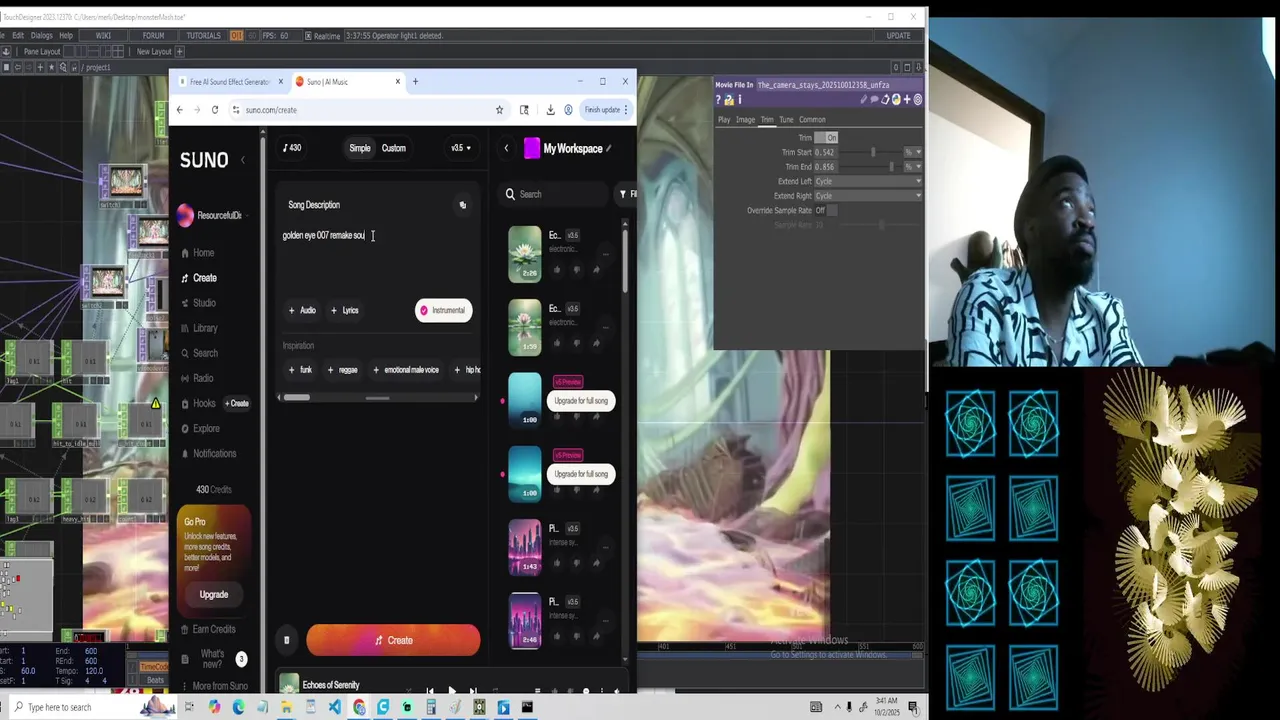The image size is (1280, 720).
Task: Click the copy icon beside Song Description
Action: [462, 205]
